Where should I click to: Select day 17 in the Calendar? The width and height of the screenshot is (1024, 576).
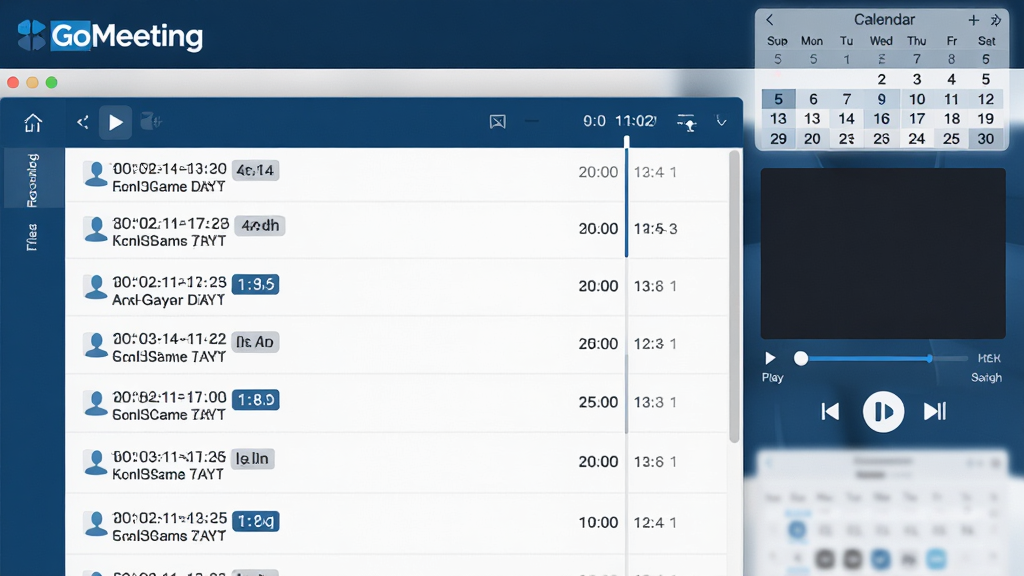917,119
